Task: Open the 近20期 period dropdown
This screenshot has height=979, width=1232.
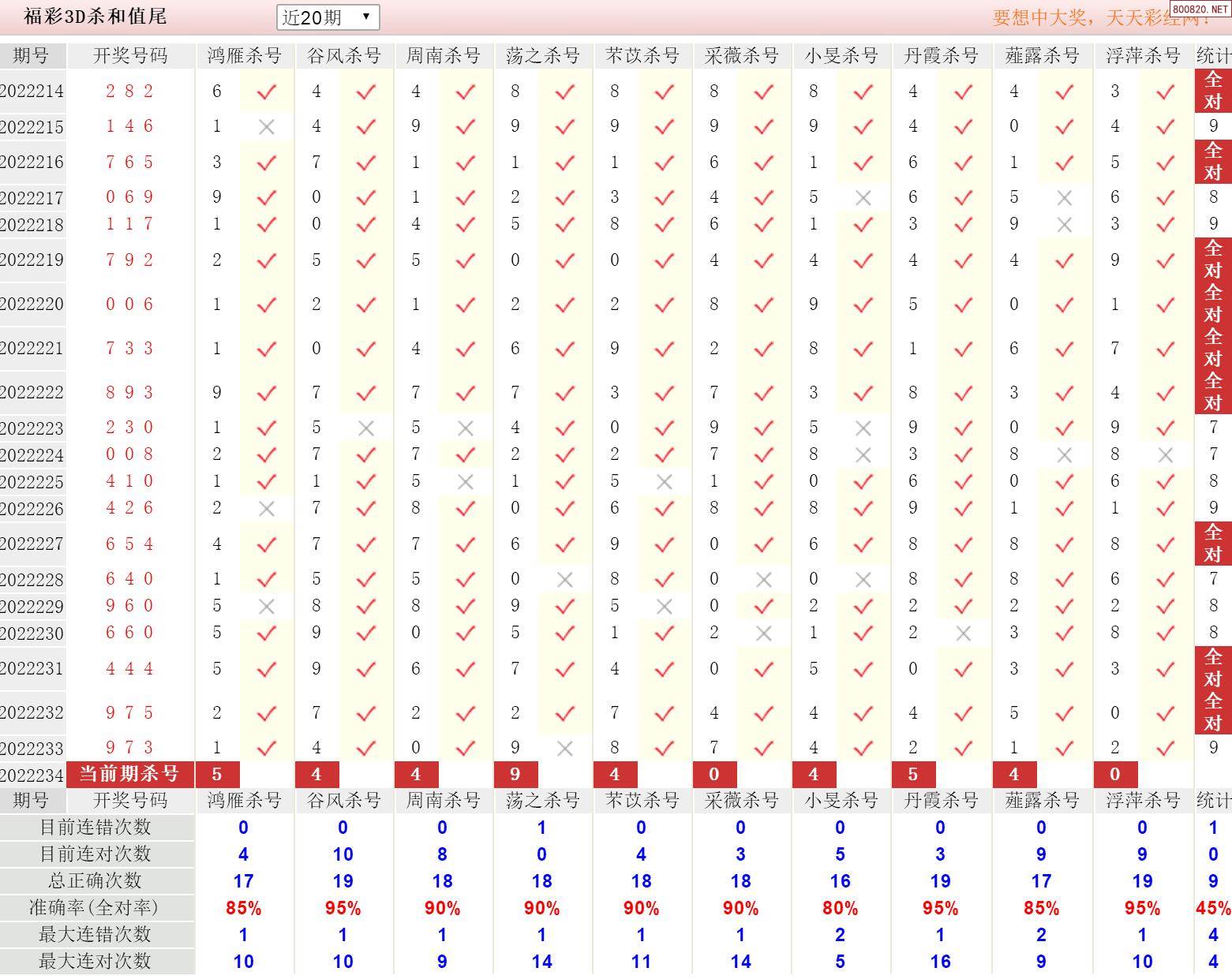Action: [328, 17]
